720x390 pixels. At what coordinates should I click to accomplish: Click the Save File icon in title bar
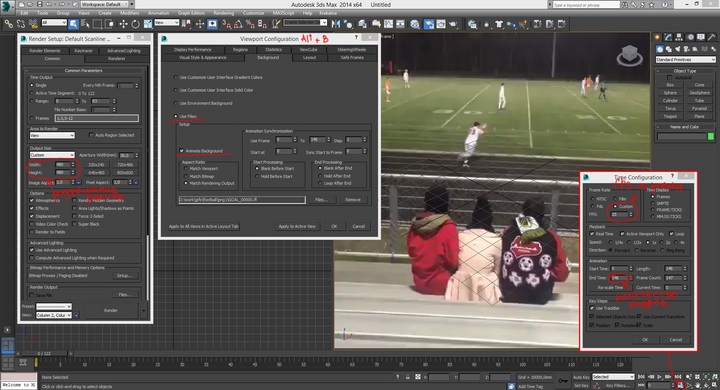(x=39, y=4)
